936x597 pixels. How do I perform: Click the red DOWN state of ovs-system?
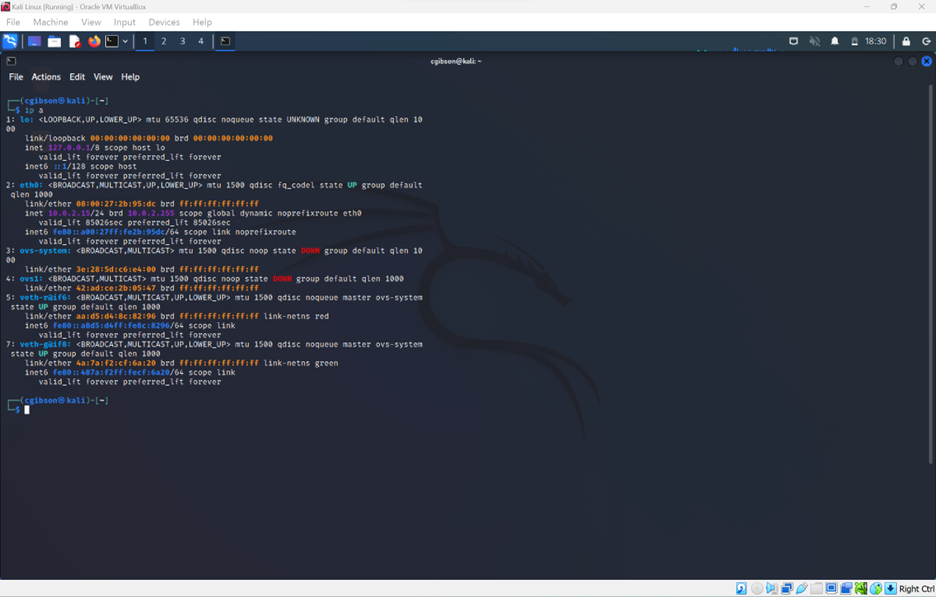tap(310, 251)
